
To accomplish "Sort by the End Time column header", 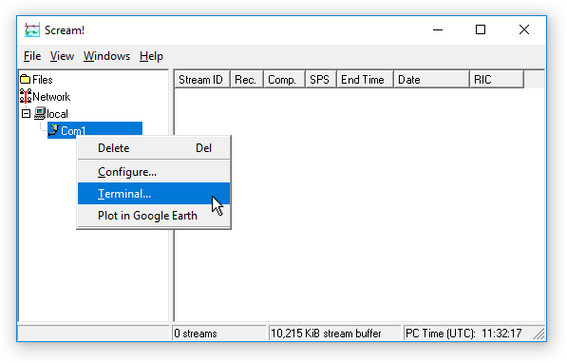I will 365,80.
